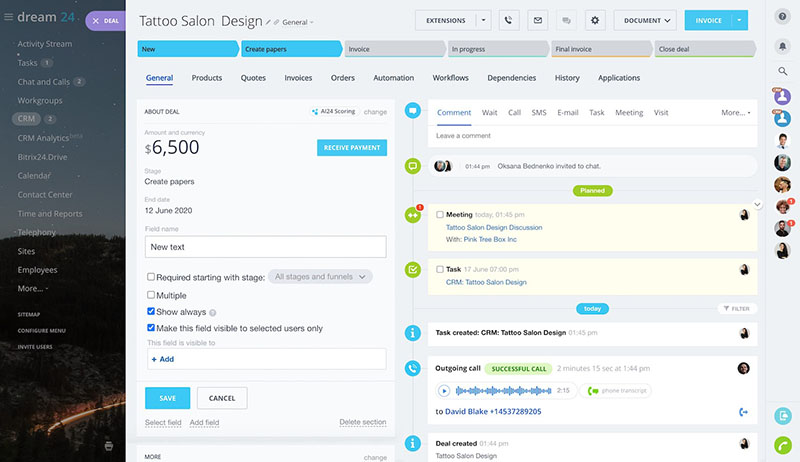This screenshot has height=462, width=800.
Task: Open the Invoice button dropdown arrow
Action: pyautogui.click(x=739, y=20)
